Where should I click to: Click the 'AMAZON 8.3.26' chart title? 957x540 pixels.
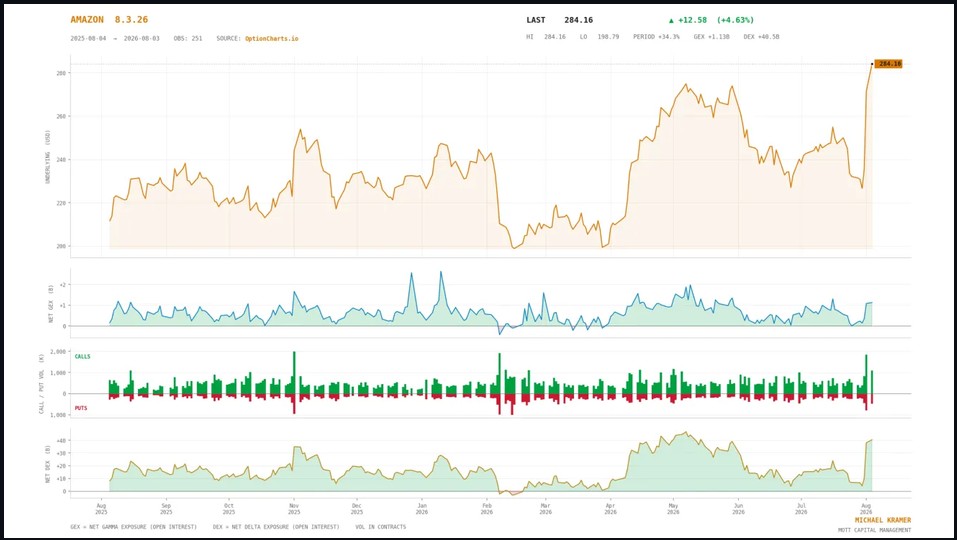(x=109, y=20)
